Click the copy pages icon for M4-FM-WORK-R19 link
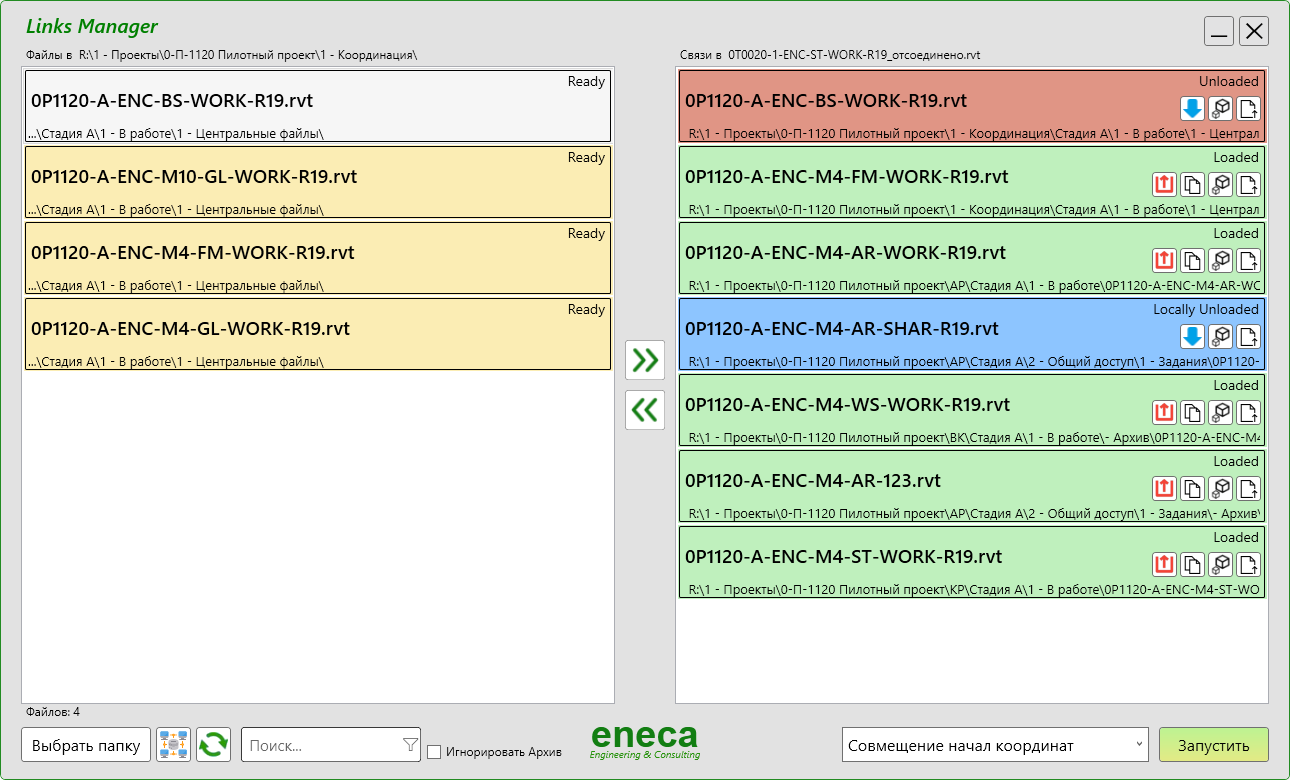This screenshot has width=1290, height=780. coord(1192,185)
